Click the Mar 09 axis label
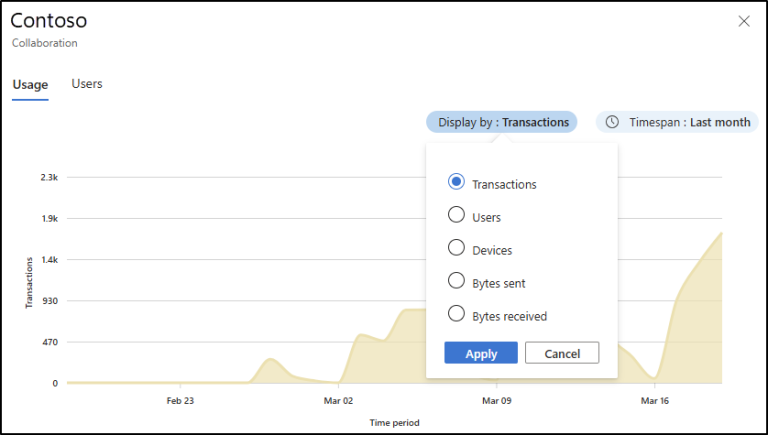The image size is (768, 435). point(497,401)
